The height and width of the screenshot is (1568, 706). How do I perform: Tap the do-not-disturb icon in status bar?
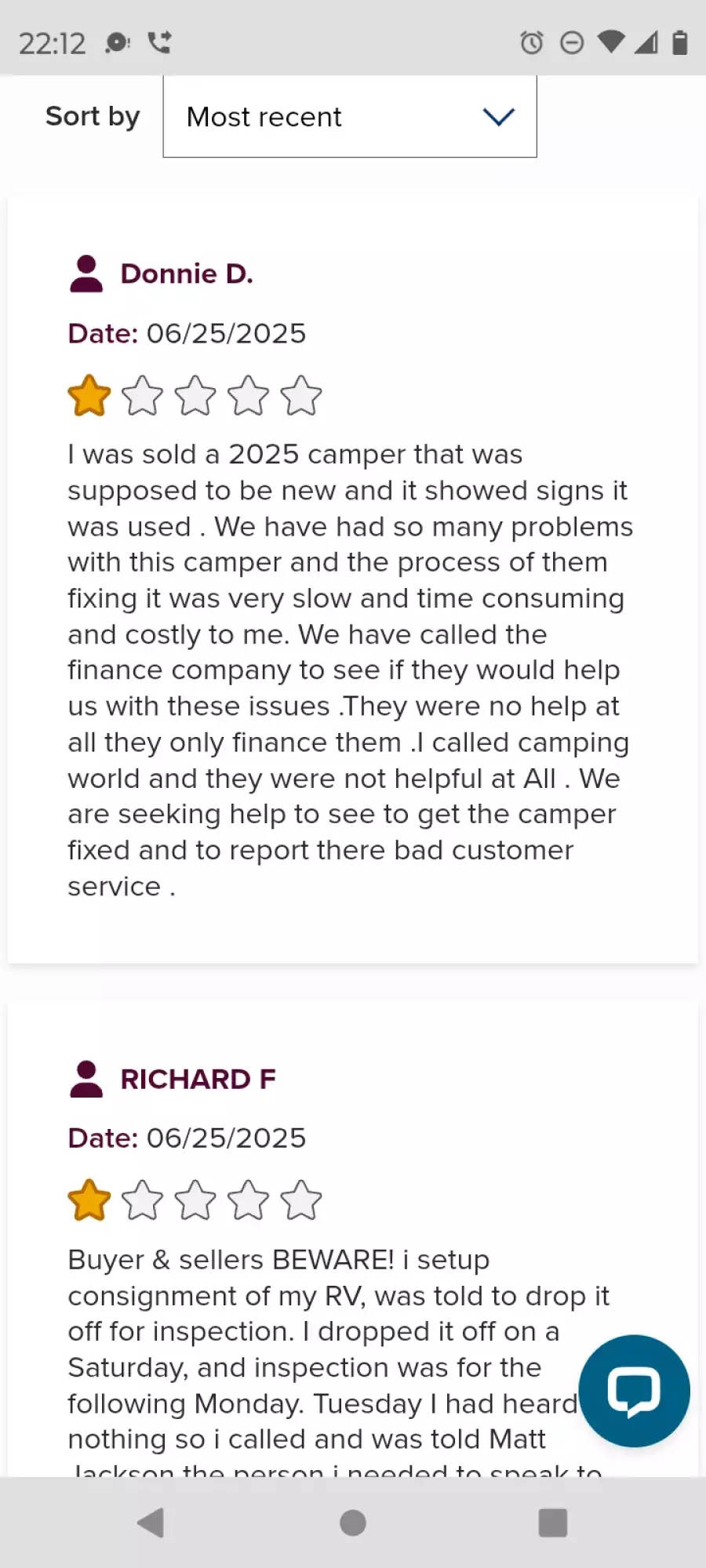click(572, 42)
